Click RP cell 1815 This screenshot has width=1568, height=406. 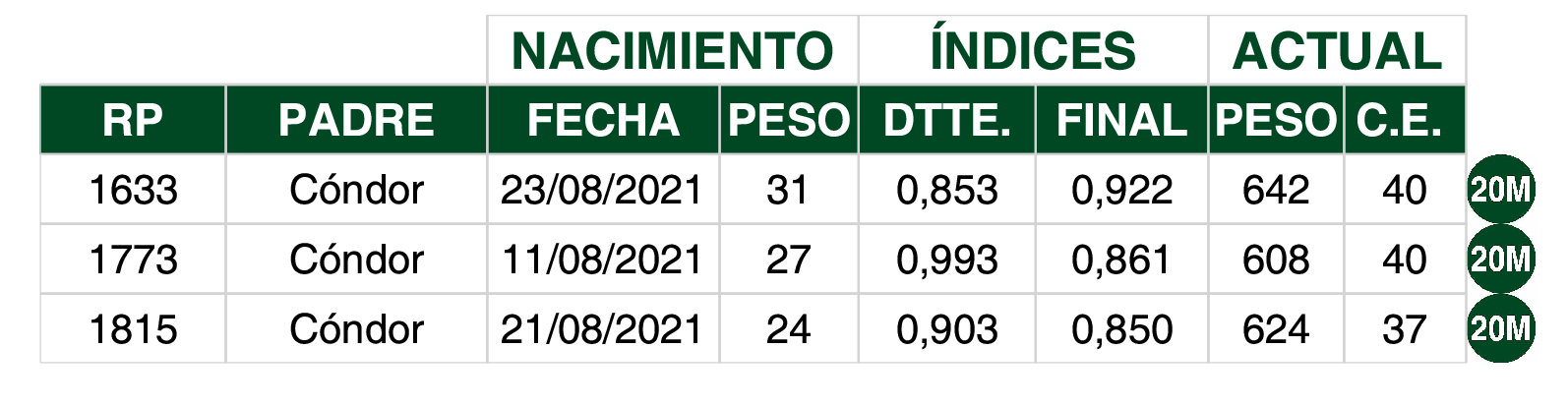tap(133, 329)
